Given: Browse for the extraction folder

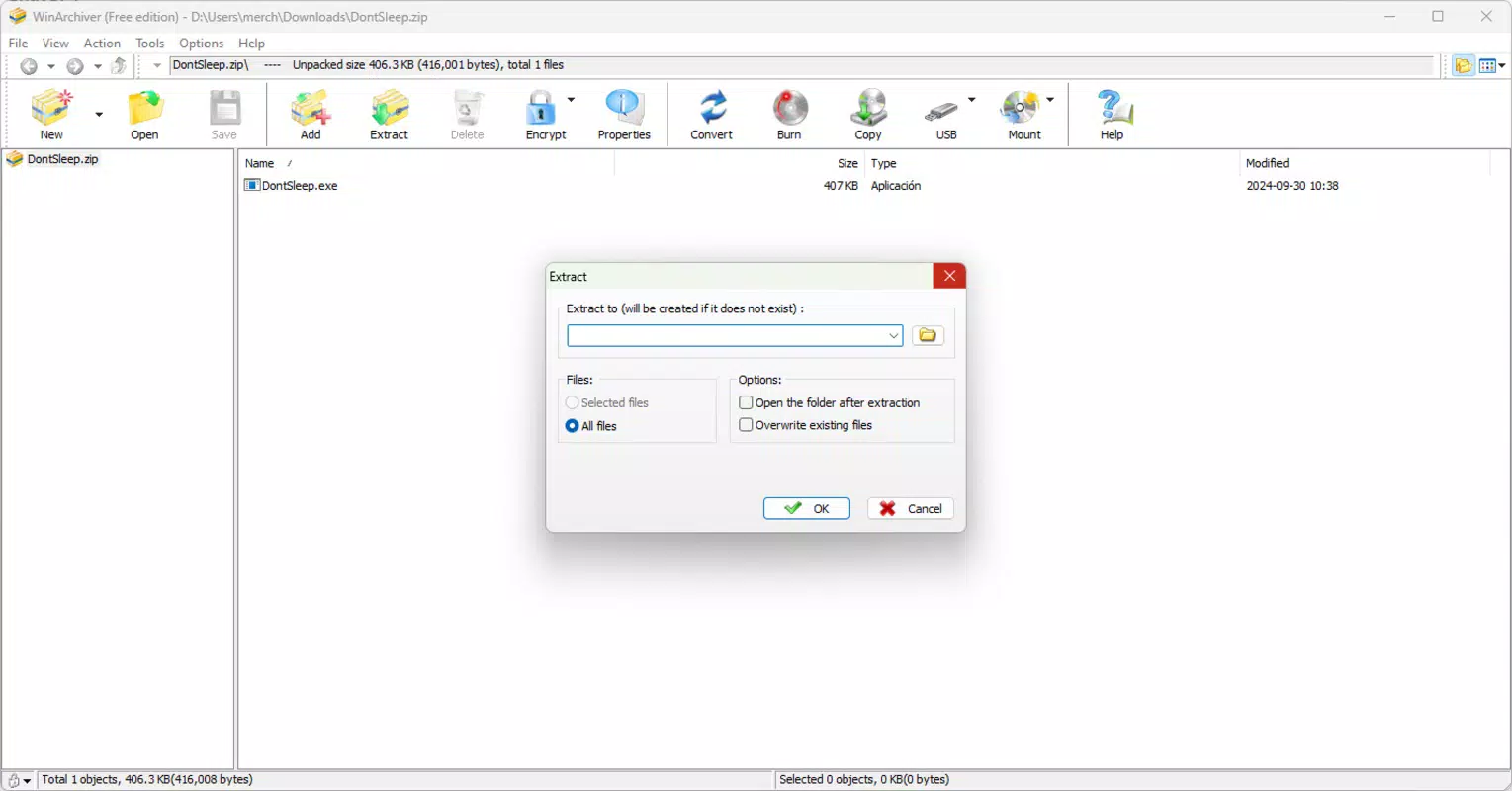Looking at the screenshot, I should click(928, 335).
